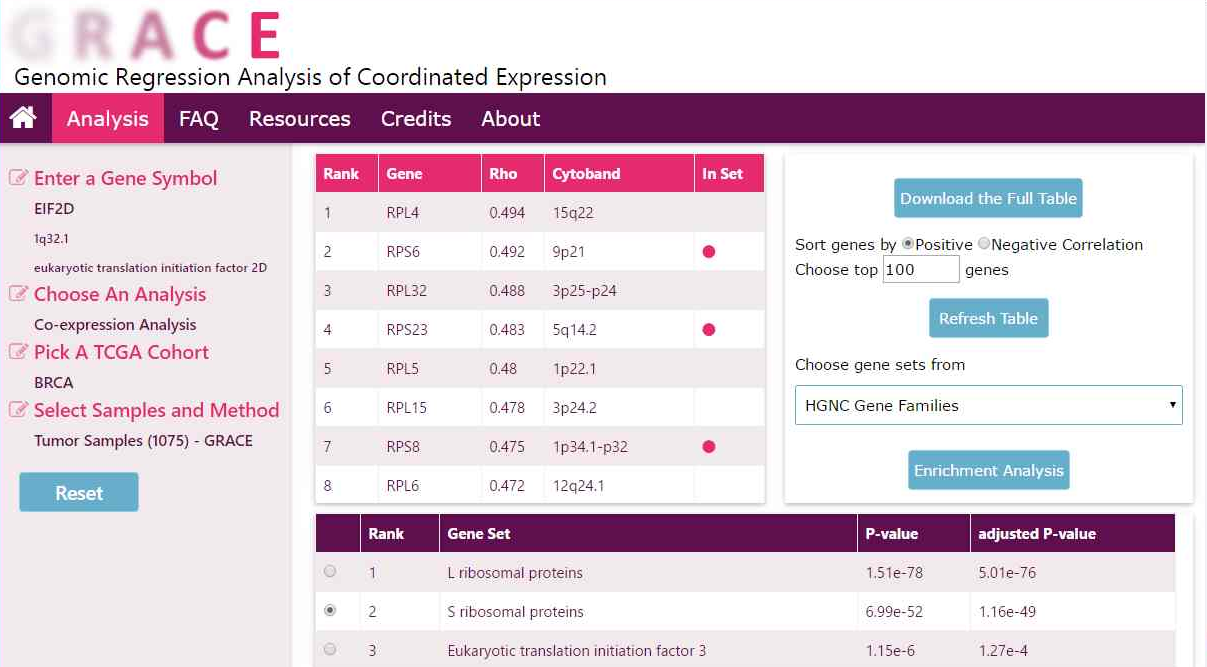Click edit icon beside Select Samples and Method

[x=18, y=410]
